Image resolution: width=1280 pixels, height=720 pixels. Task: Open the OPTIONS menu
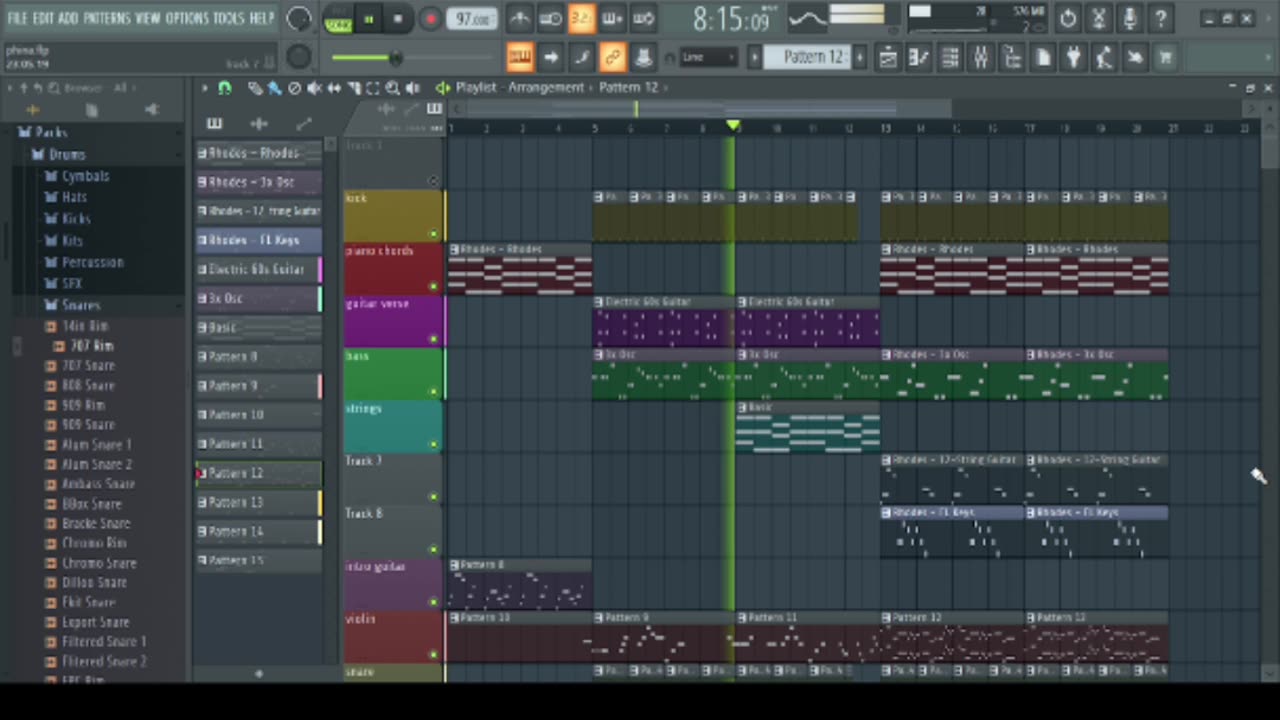(186, 18)
